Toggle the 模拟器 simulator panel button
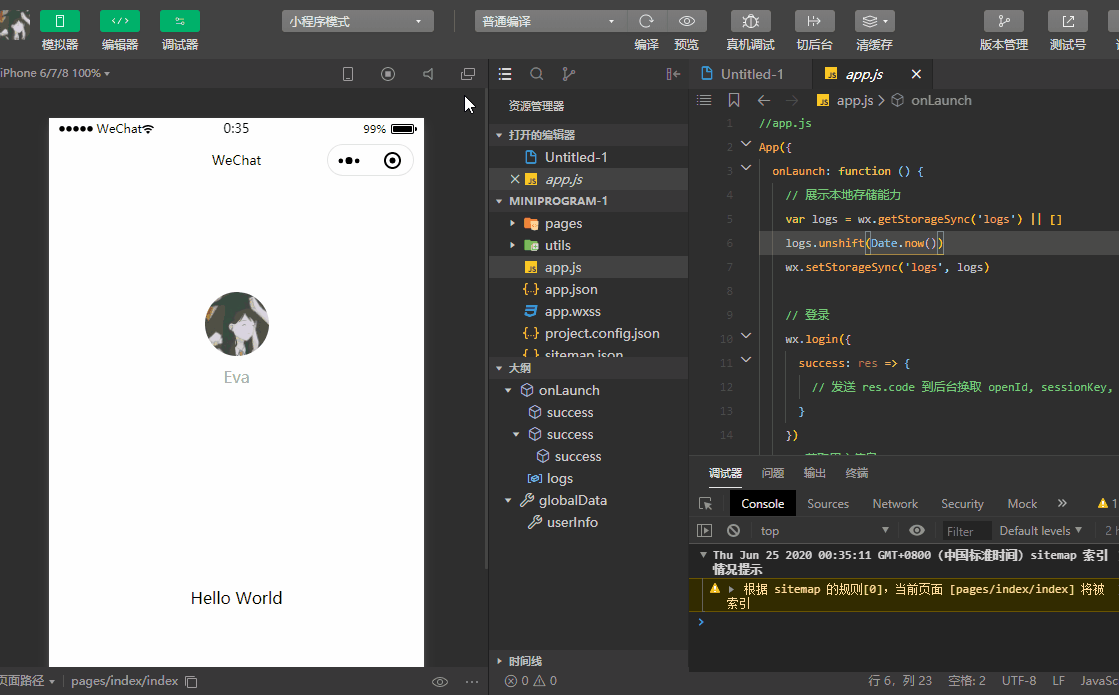 click(60, 21)
